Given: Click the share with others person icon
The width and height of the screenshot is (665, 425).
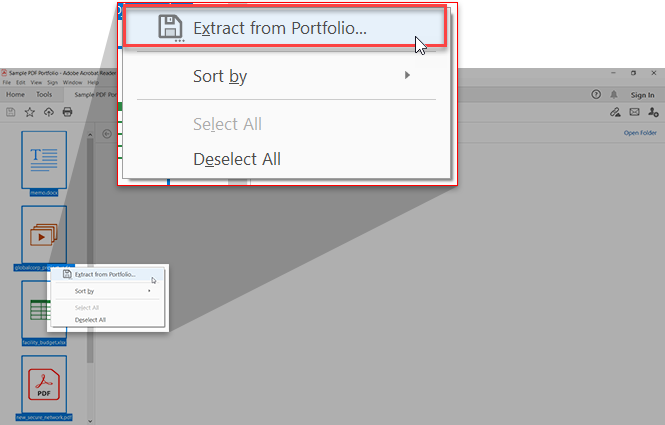Looking at the screenshot, I should tap(653, 112).
